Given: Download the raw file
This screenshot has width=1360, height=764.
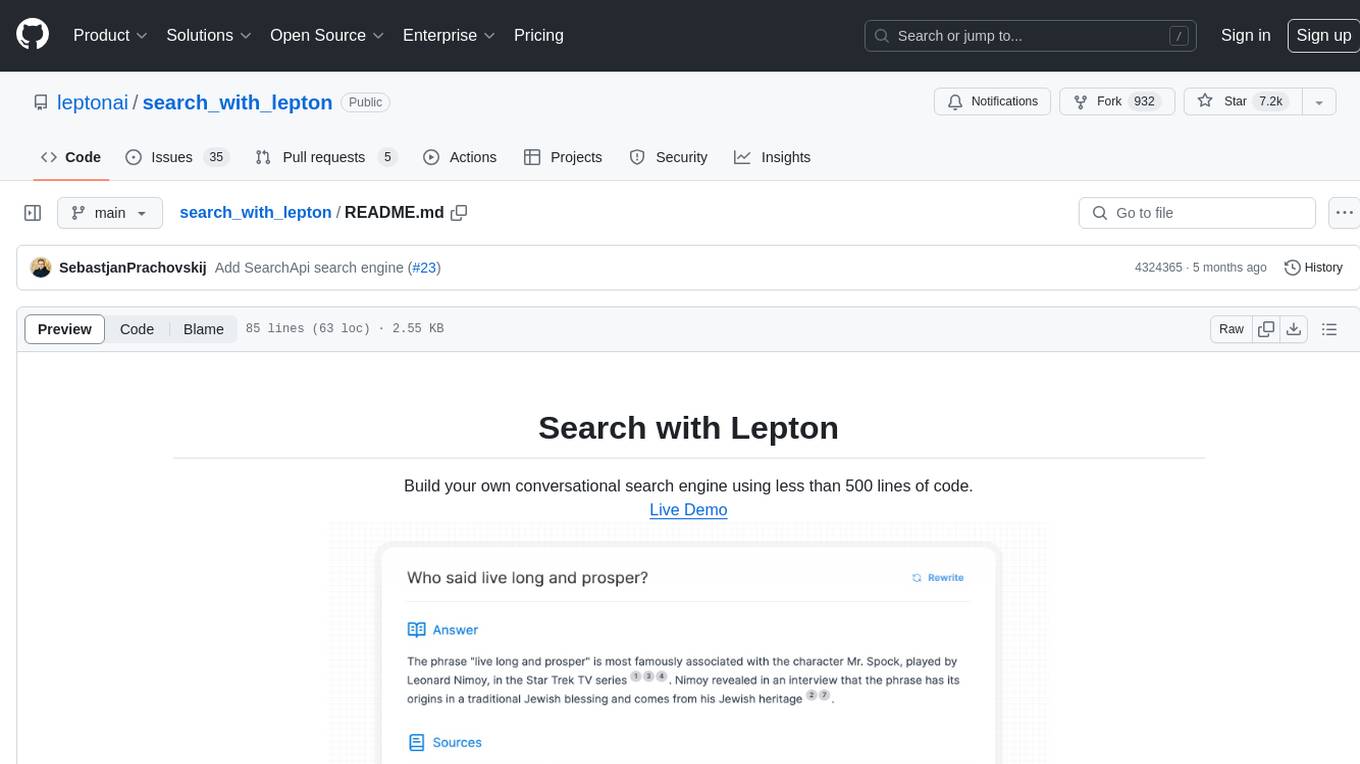Looking at the screenshot, I should [x=1294, y=329].
